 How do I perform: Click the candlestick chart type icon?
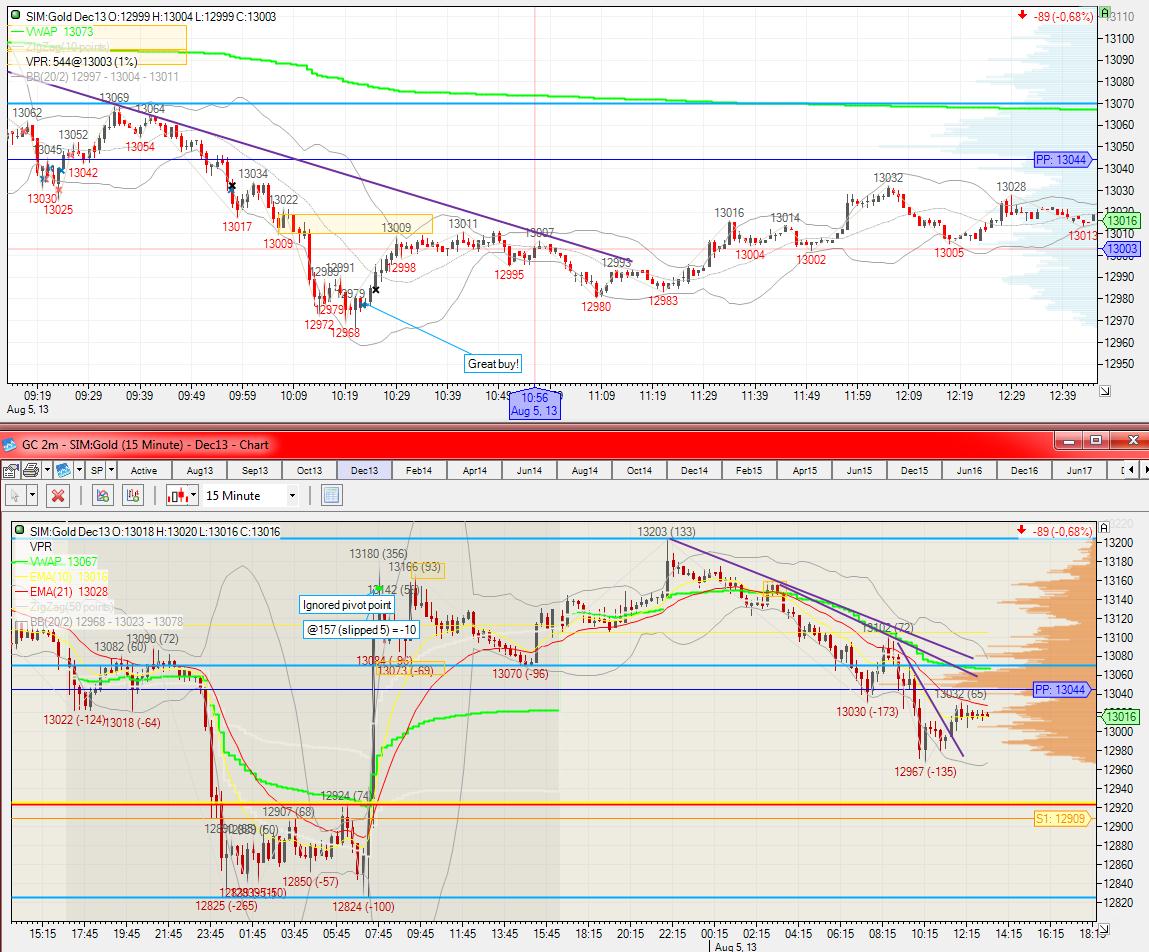pos(177,495)
